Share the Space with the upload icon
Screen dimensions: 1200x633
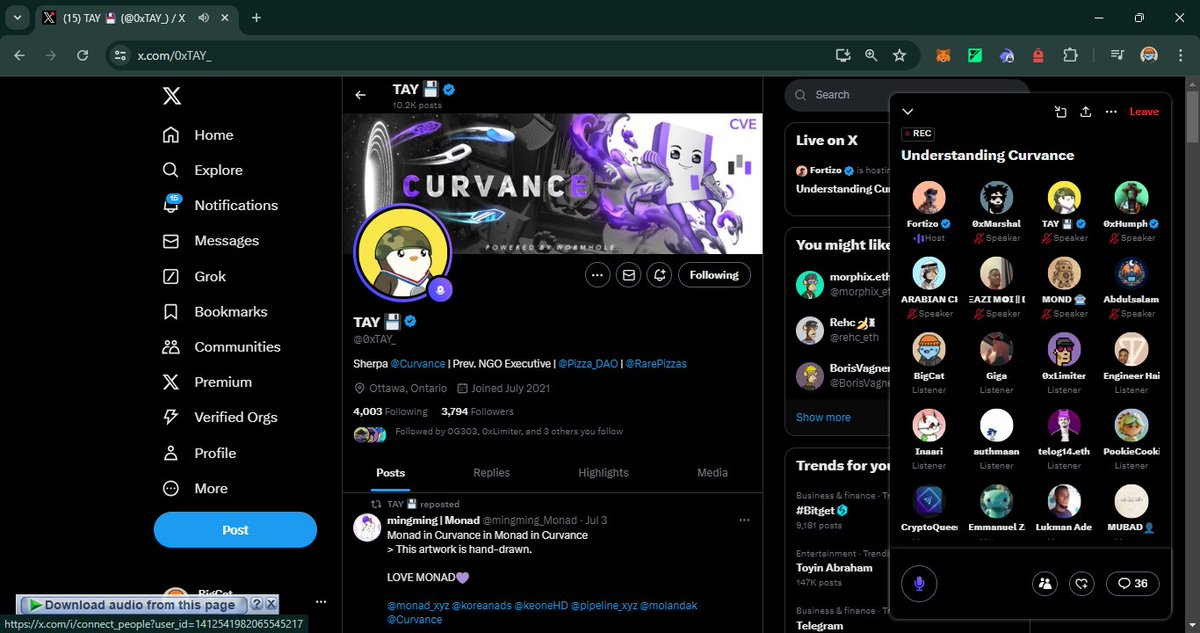point(1086,112)
